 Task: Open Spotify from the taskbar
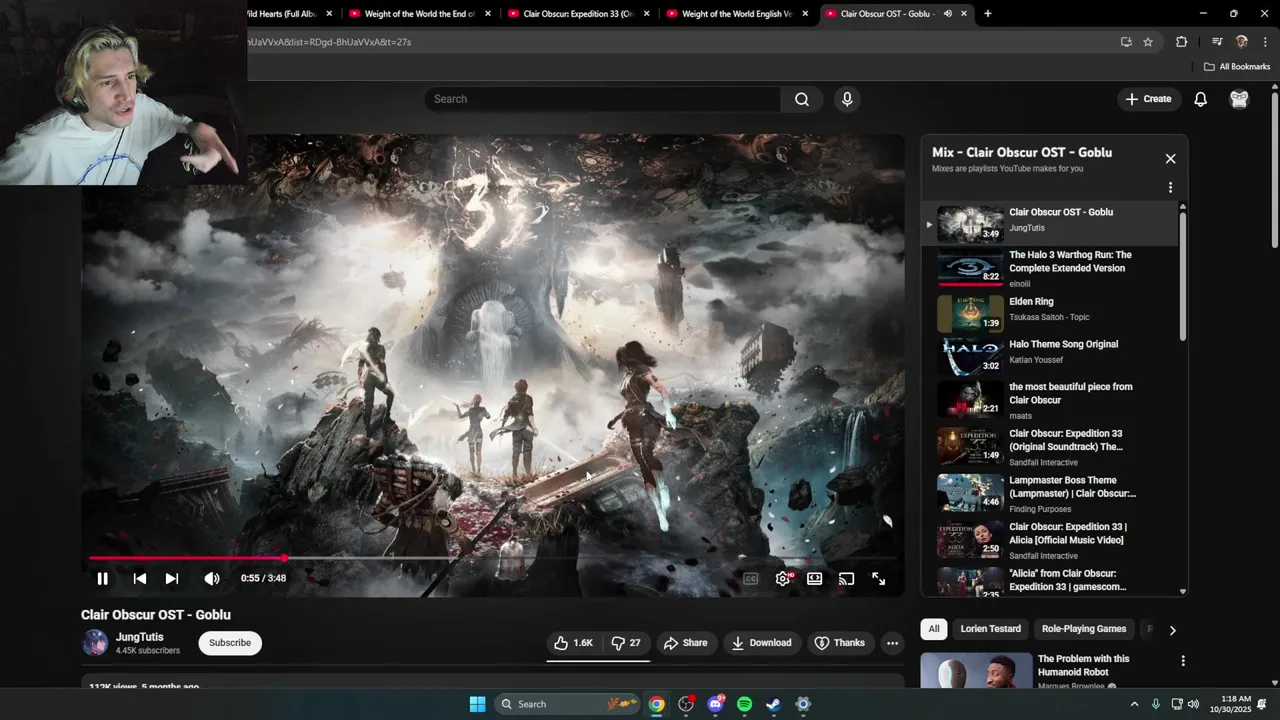744,704
